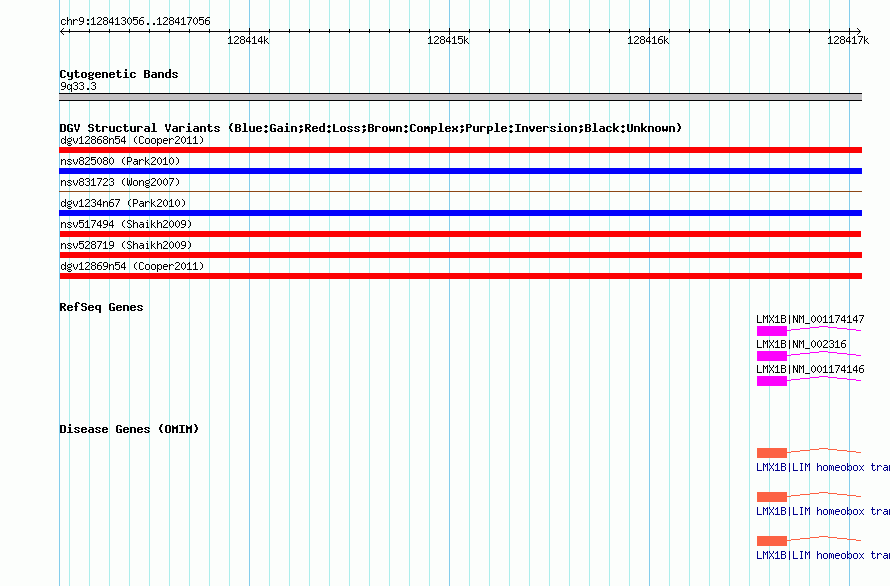The image size is (890, 586).
Task: Click the 128417k ruler tick label
Action: click(848, 40)
